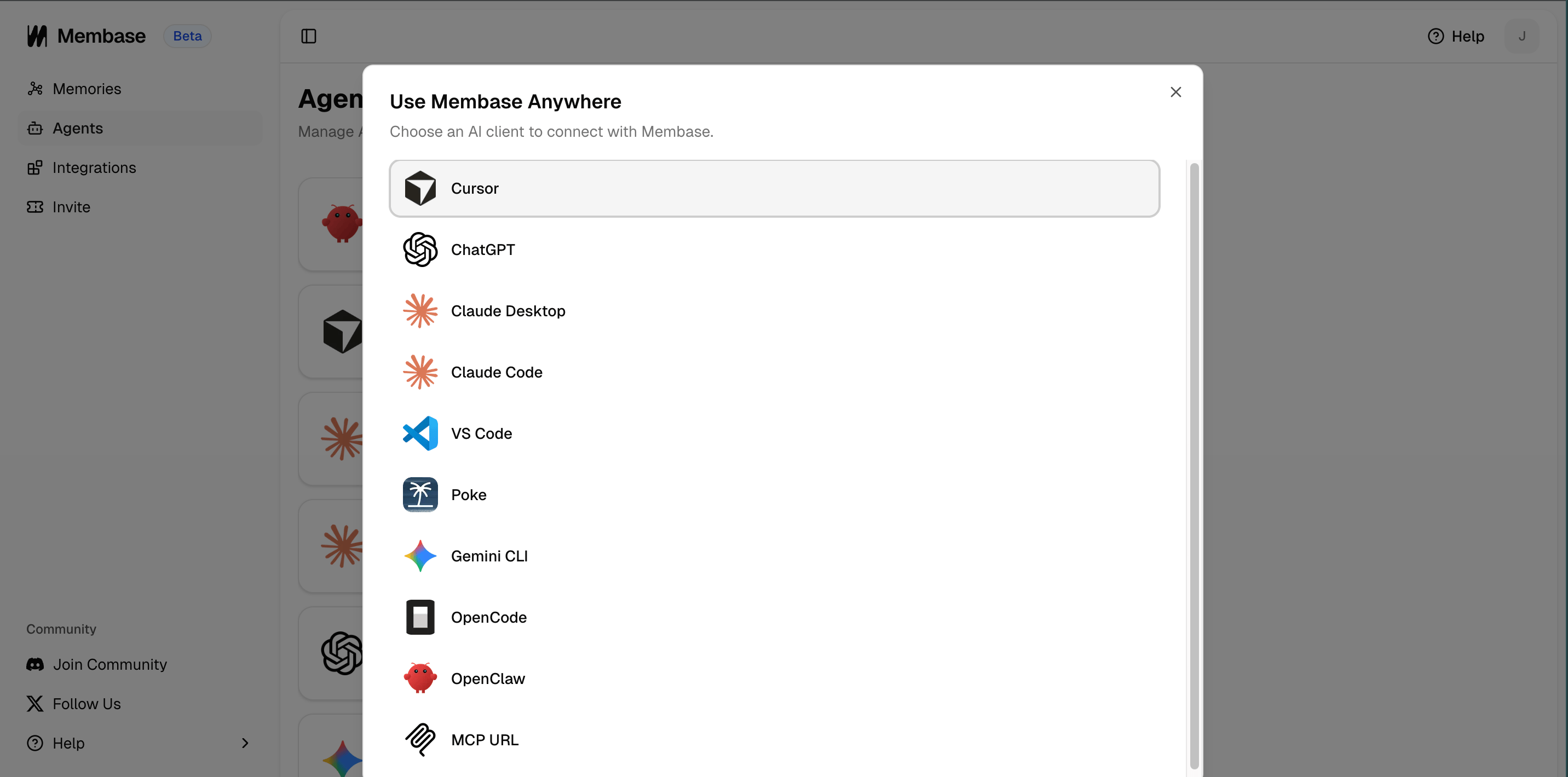Open the ChatGPT agent card behind dialog

click(331, 653)
